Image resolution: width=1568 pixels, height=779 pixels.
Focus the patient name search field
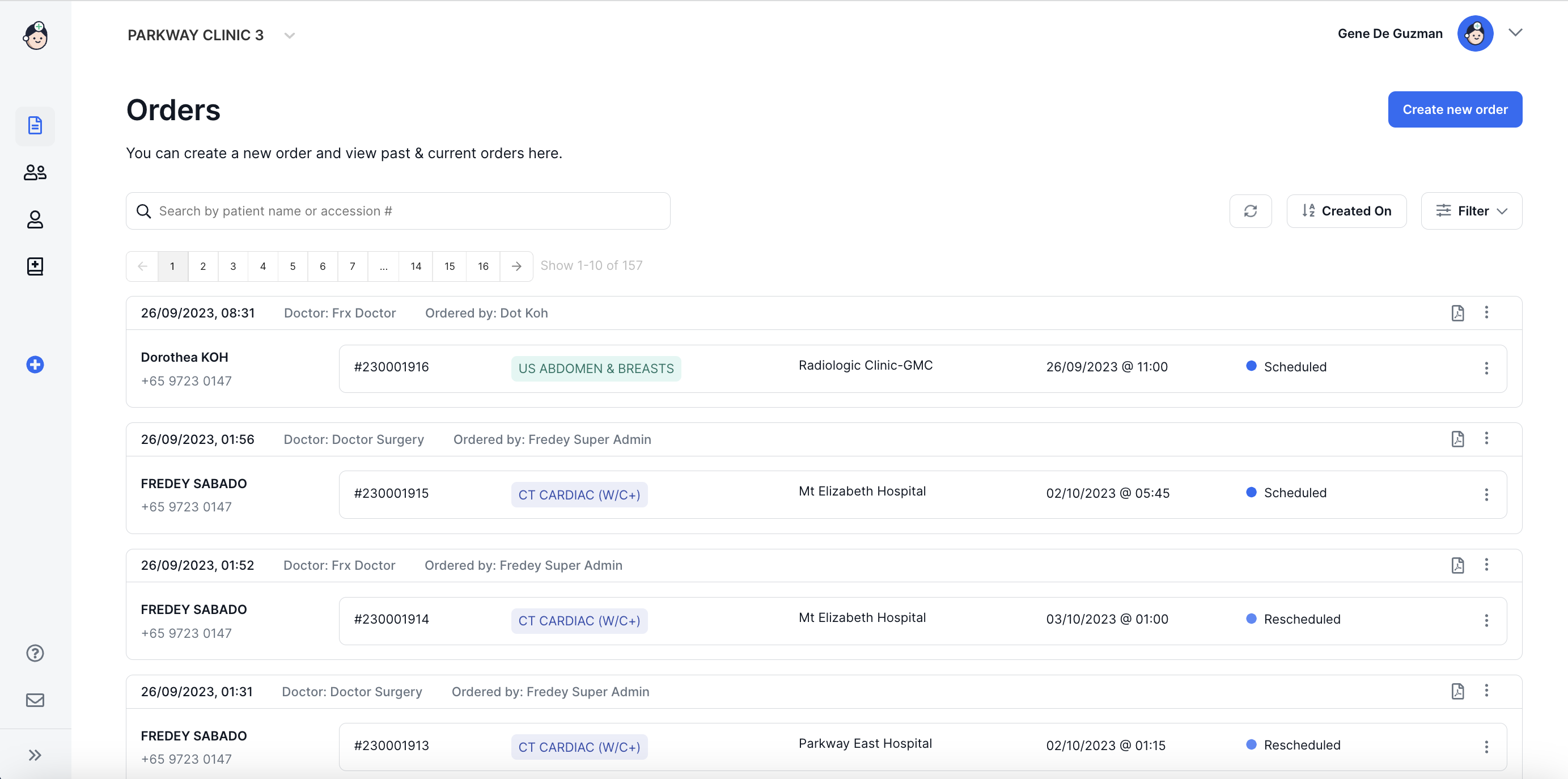398,211
